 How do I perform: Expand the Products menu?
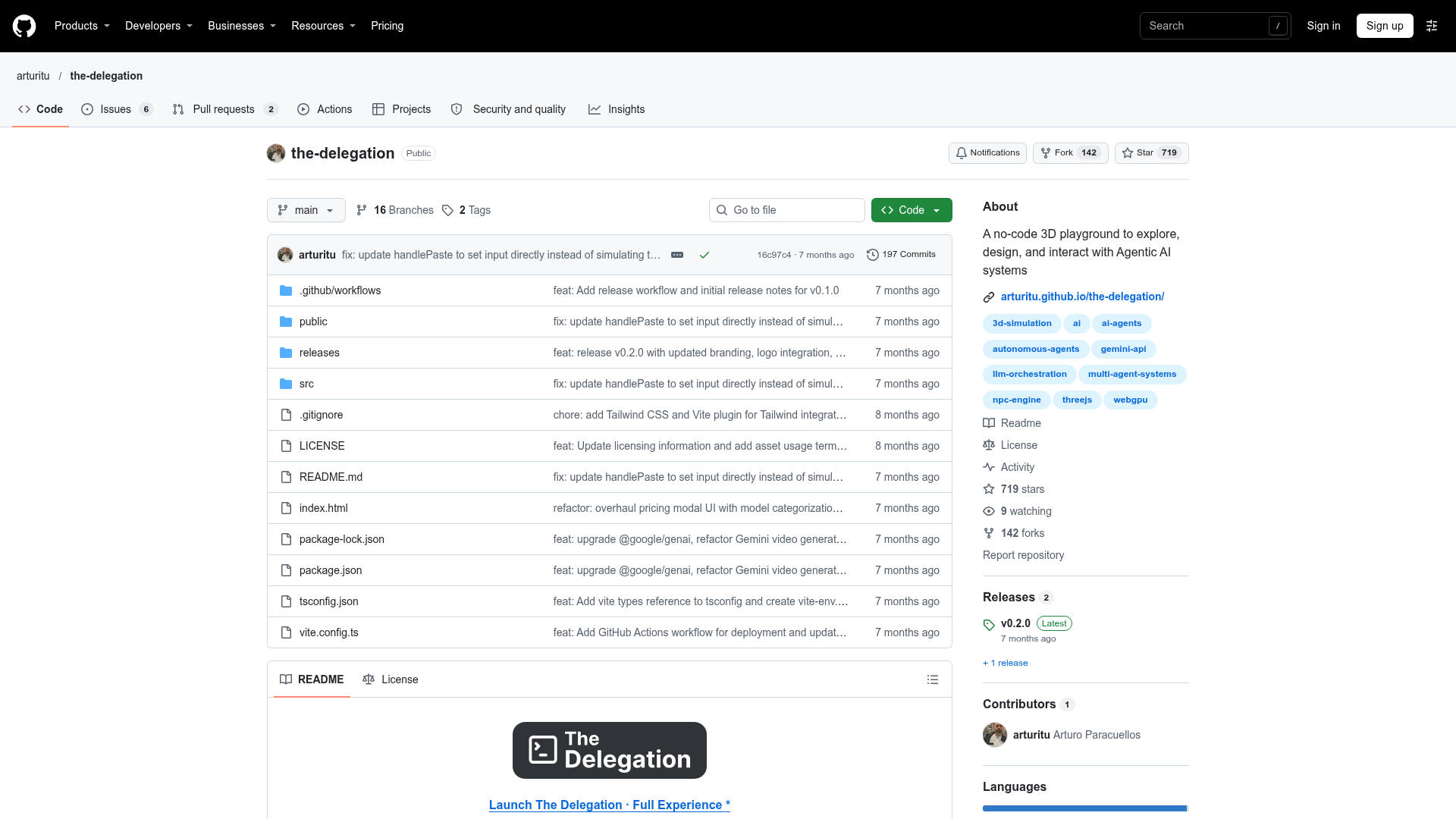click(x=82, y=26)
